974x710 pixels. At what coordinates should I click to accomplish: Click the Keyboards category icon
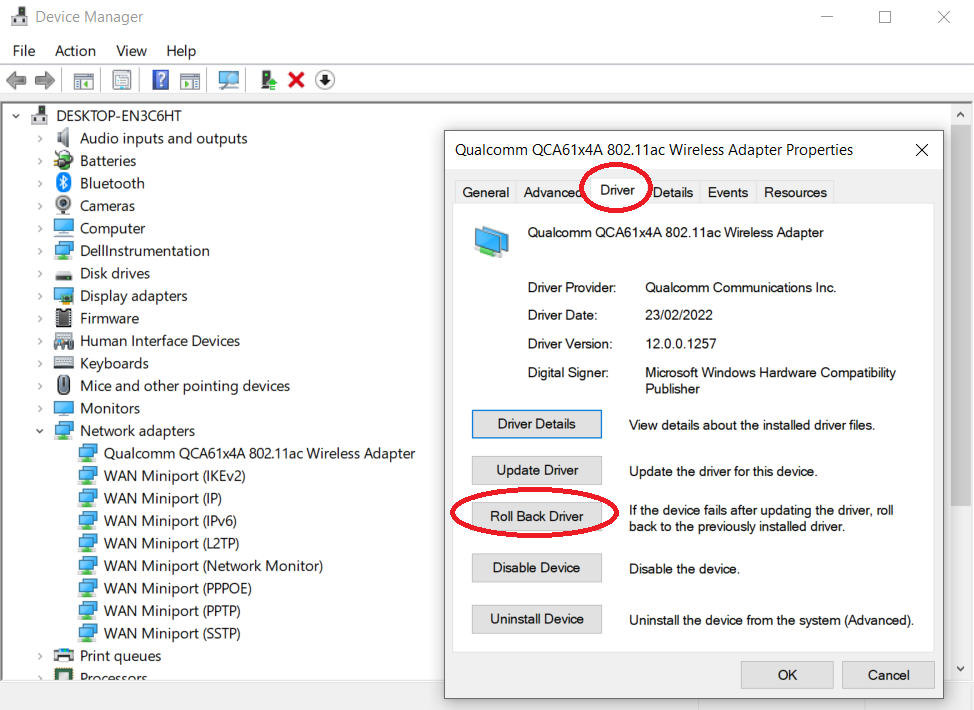tap(63, 363)
